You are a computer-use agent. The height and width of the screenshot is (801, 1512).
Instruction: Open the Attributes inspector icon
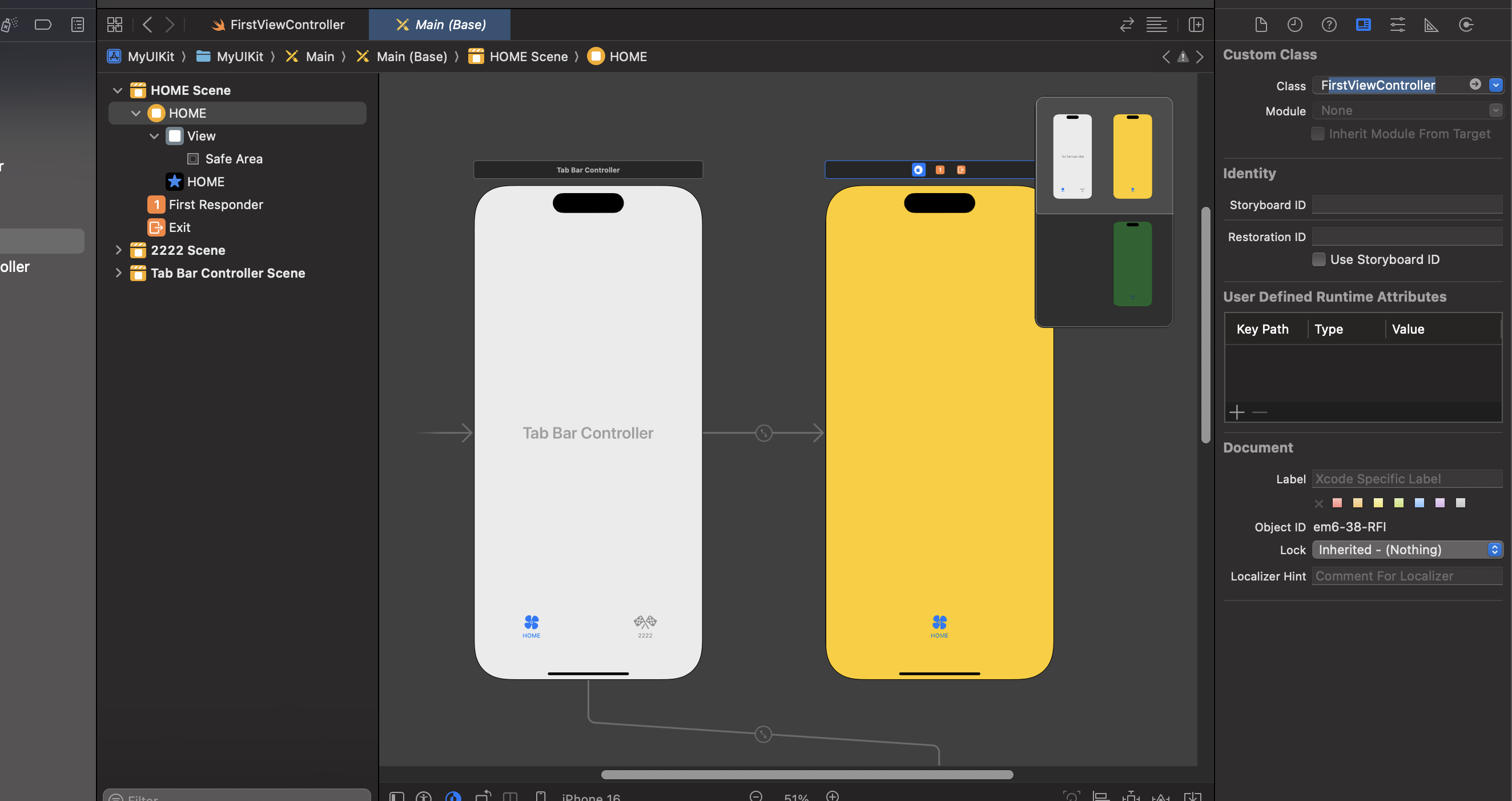[1397, 25]
